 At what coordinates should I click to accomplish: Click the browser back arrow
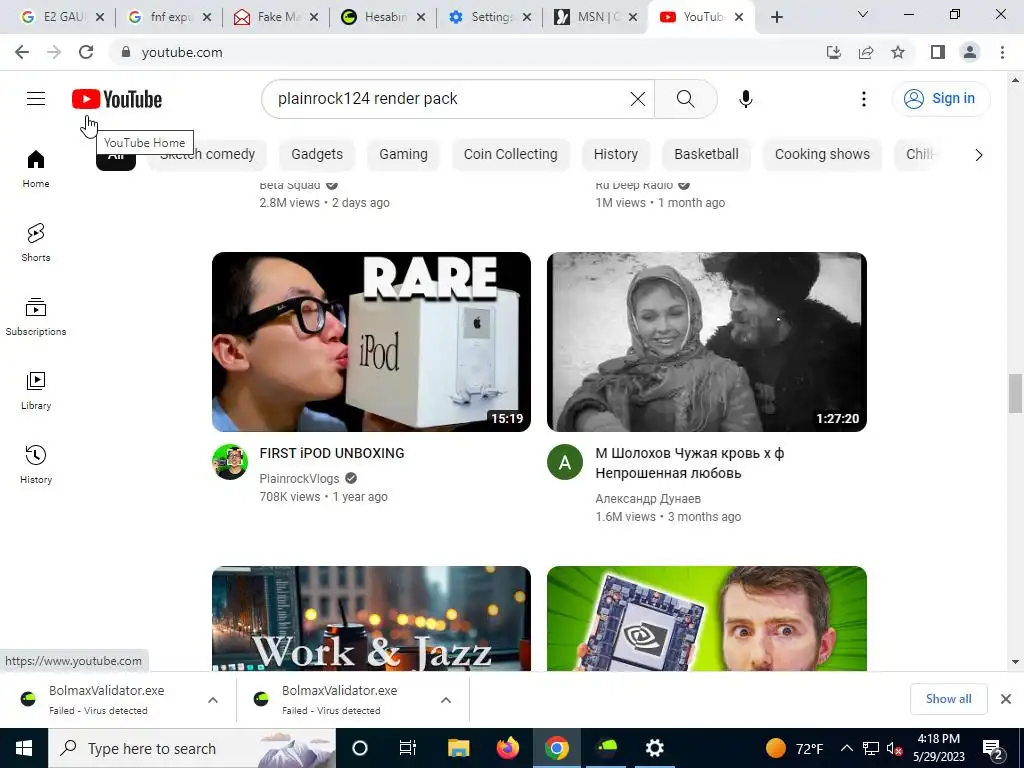(x=22, y=52)
